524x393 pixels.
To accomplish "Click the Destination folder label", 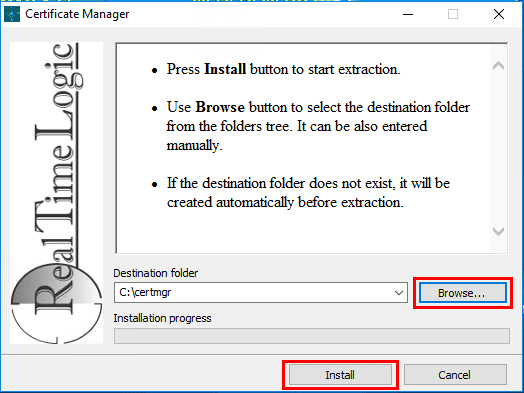I will tap(156, 273).
